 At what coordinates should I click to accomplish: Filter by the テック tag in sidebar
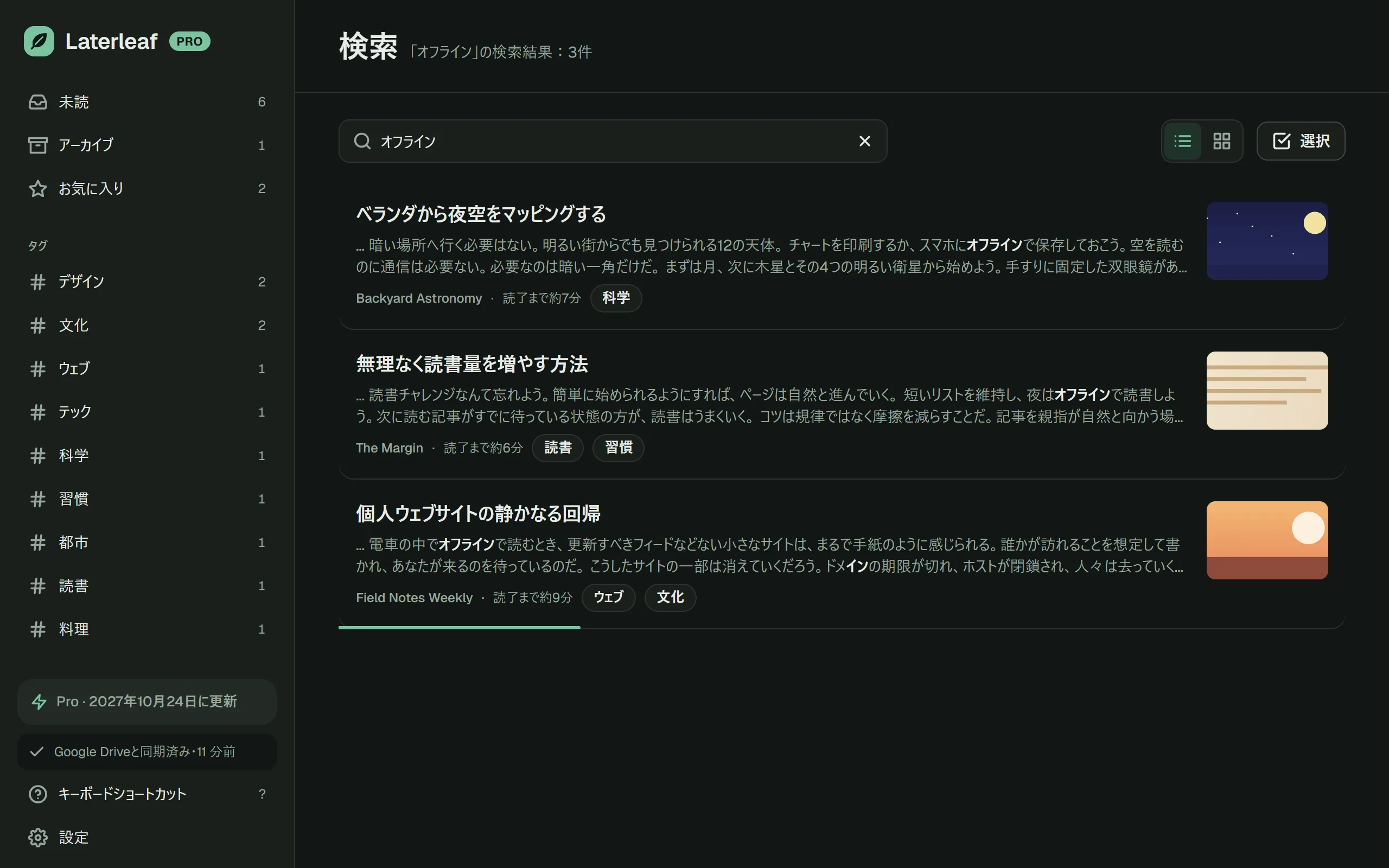pos(147,412)
